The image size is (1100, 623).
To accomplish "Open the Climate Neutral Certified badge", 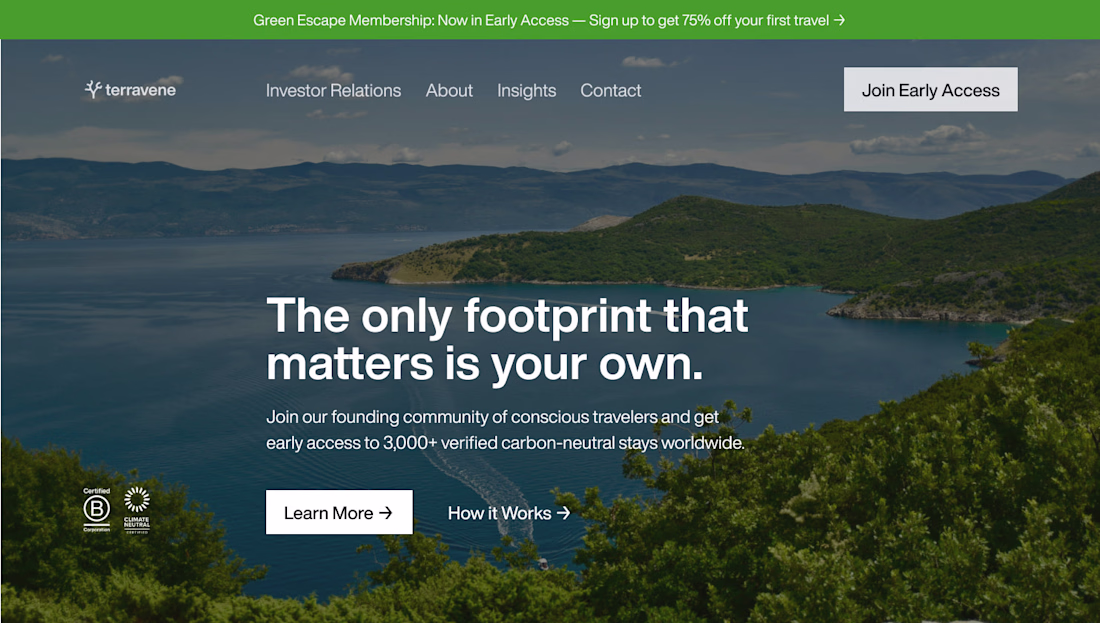I will (x=137, y=510).
